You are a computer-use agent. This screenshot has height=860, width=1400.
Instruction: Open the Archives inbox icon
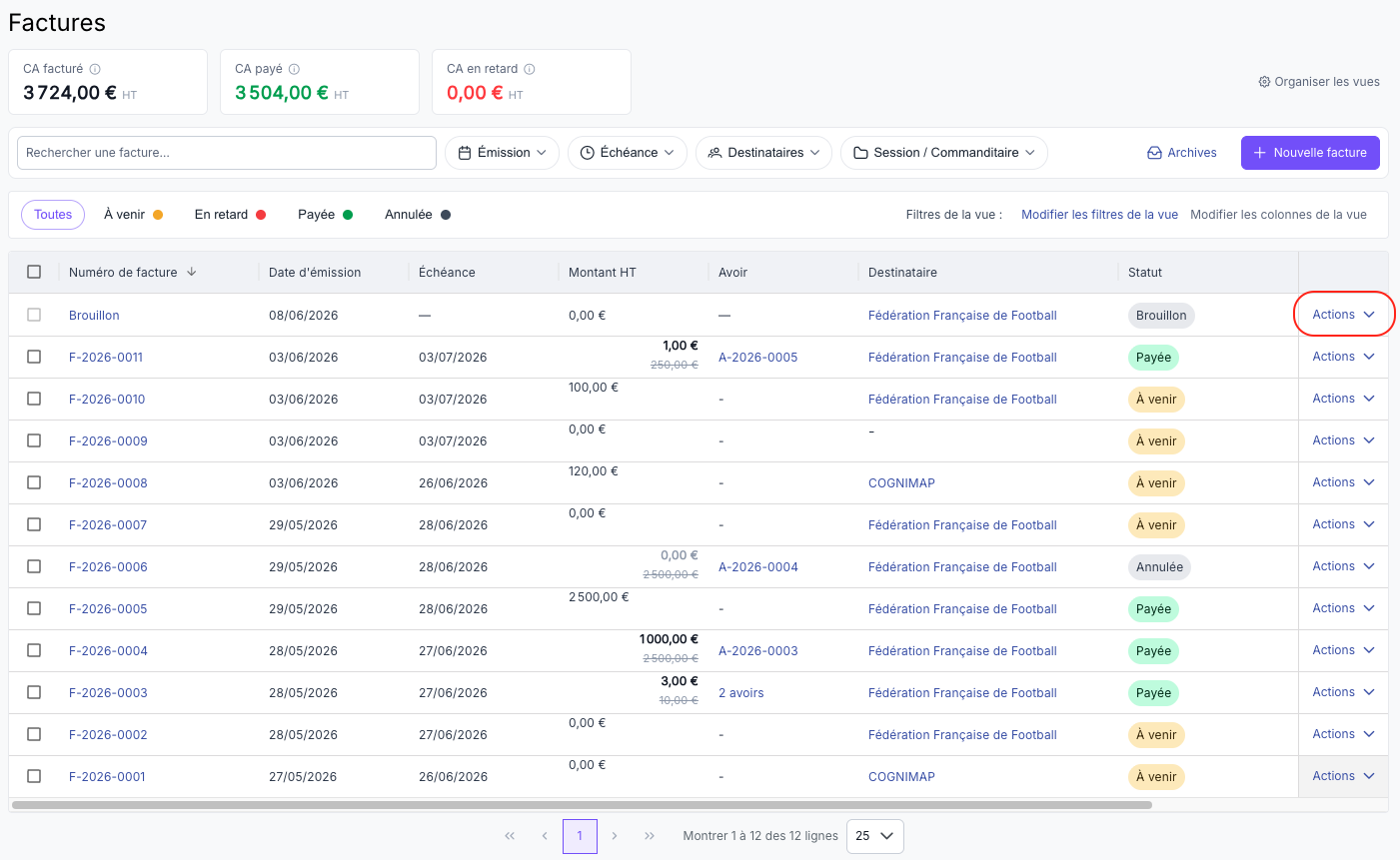[1154, 153]
